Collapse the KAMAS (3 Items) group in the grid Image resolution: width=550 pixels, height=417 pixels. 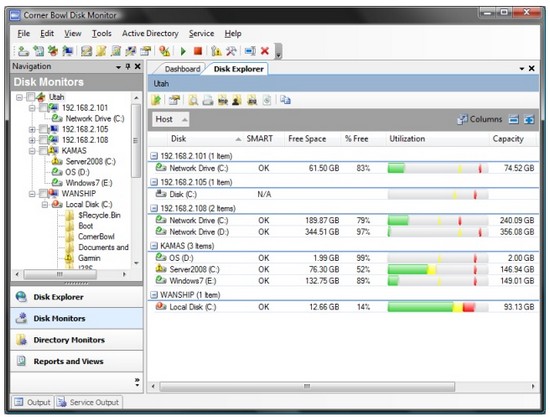tap(154, 246)
